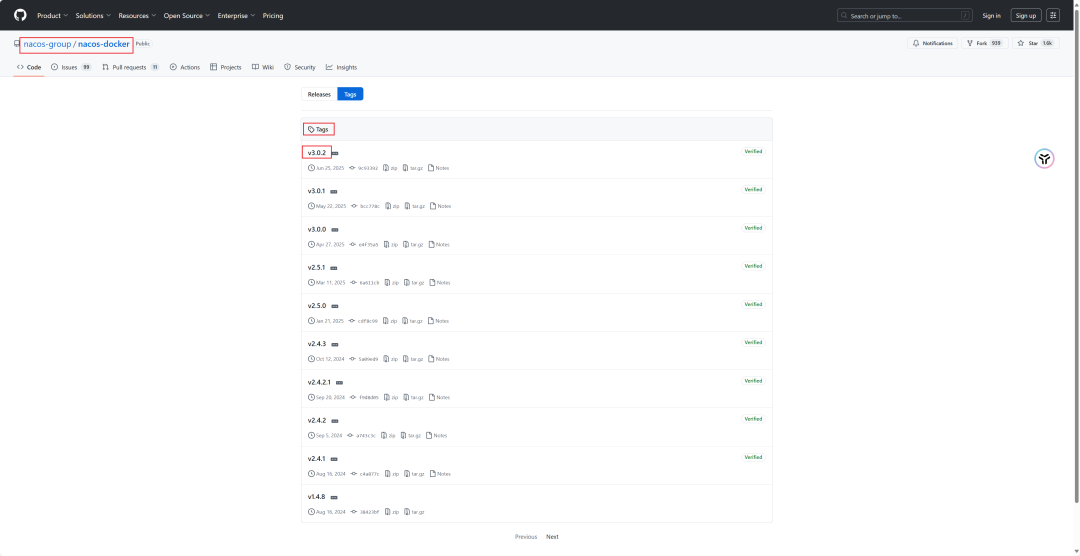The height and width of the screenshot is (556, 1080).
Task: Switch to the Releases view
Action: pyautogui.click(x=319, y=94)
